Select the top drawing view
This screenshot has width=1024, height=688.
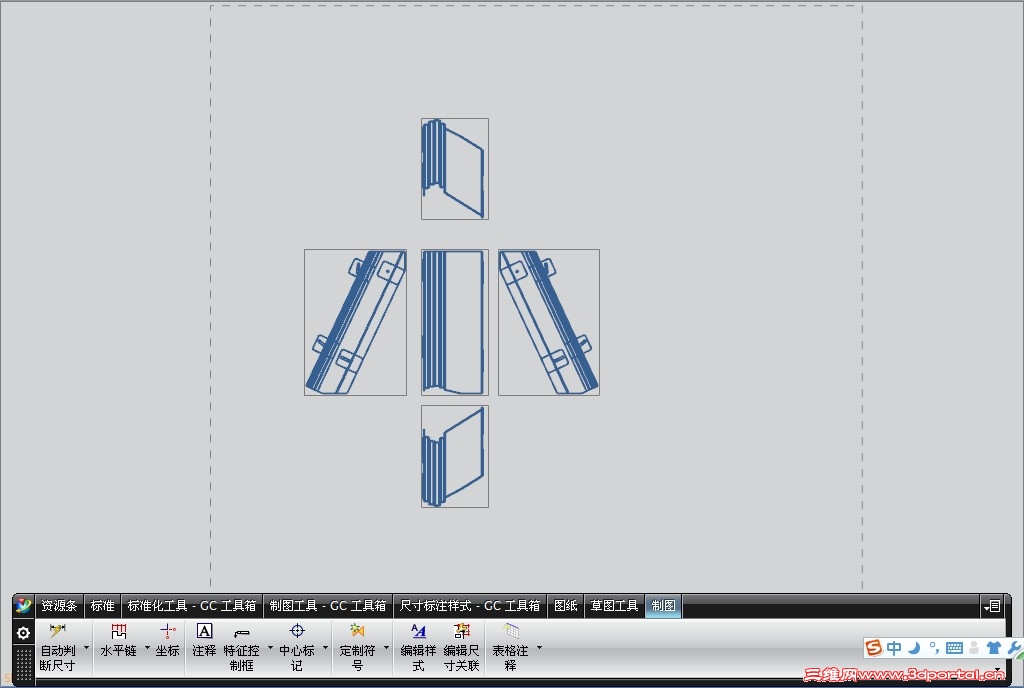pos(455,168)
